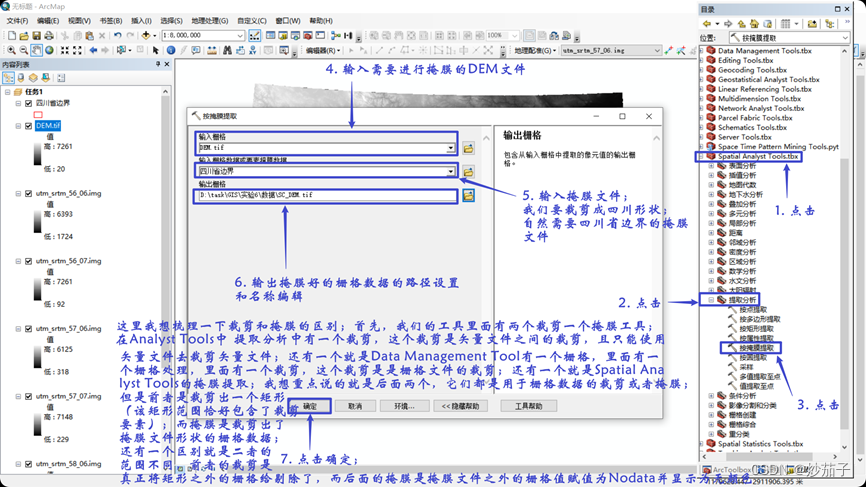Open Catalog location 按掩膜提取 dropdown
The height and width of the screenshot is (487, 866).
pos(845,38)
